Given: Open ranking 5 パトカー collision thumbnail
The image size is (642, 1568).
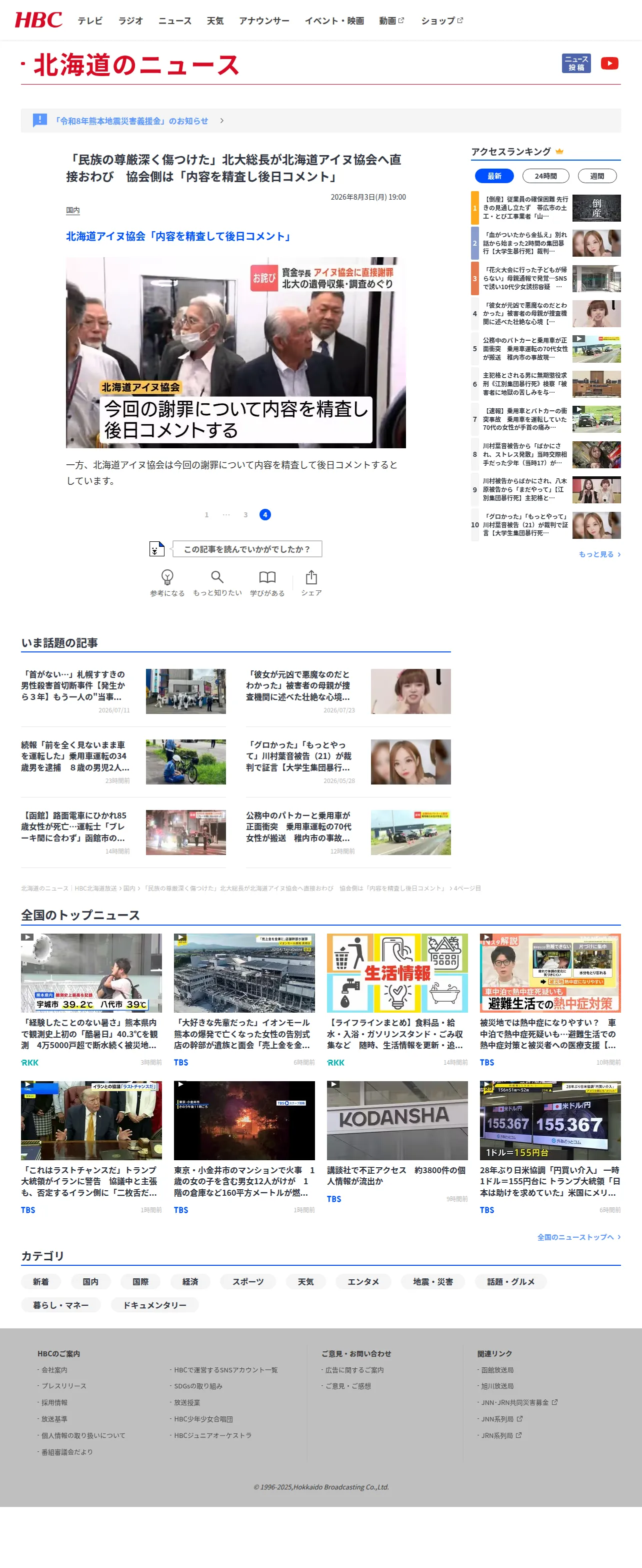Looking at the screenshot, I should pyautogui.click(x=596, y=349).
